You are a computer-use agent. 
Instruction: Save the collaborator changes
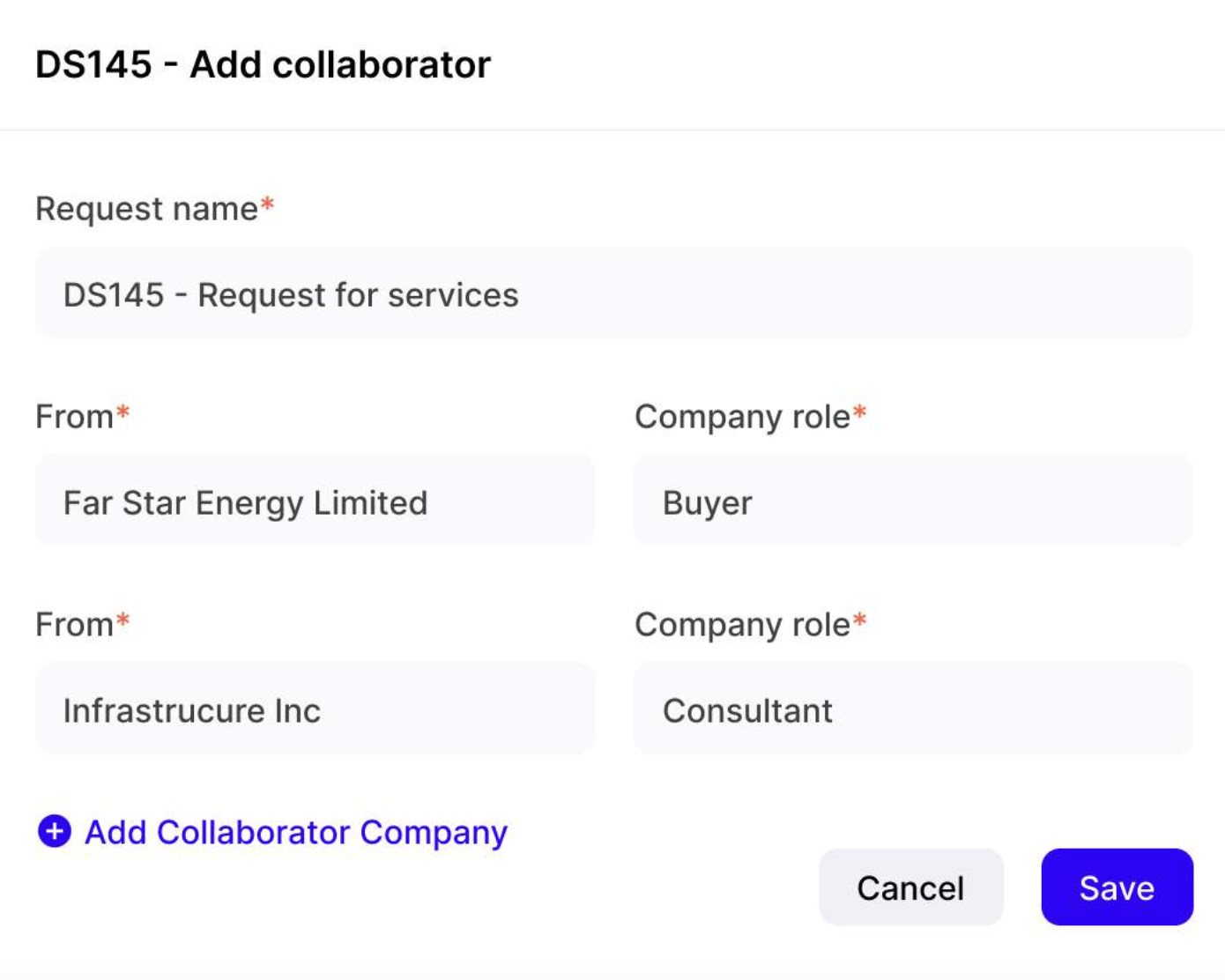[x=1117, y=887]
